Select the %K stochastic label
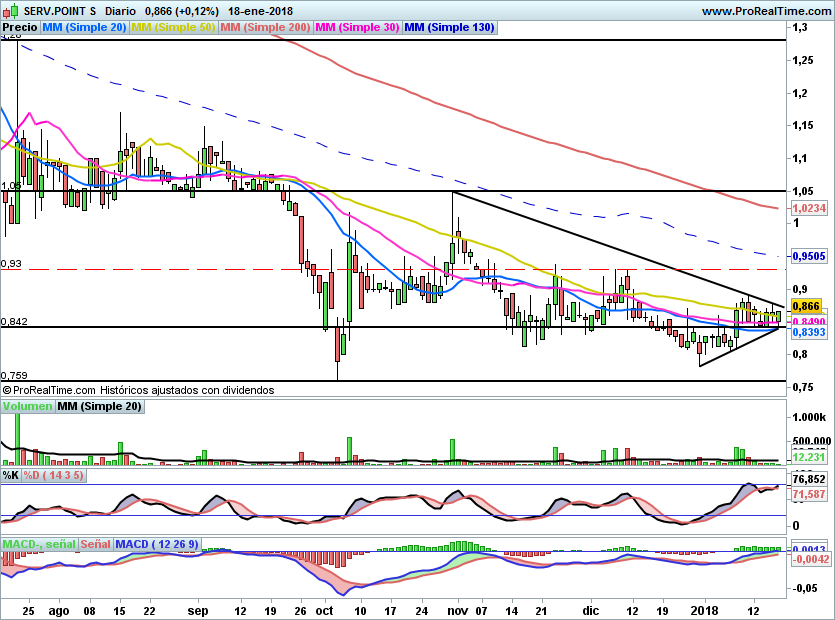 pos(11,476)
